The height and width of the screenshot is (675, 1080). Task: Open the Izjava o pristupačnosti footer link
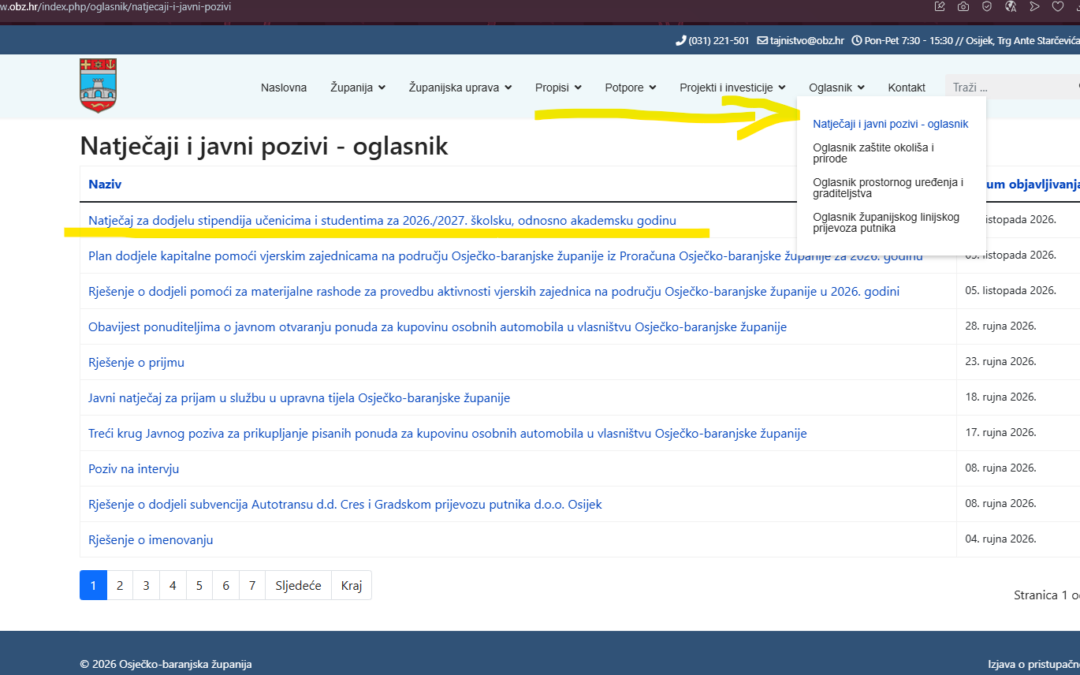tap(1034, 665)
